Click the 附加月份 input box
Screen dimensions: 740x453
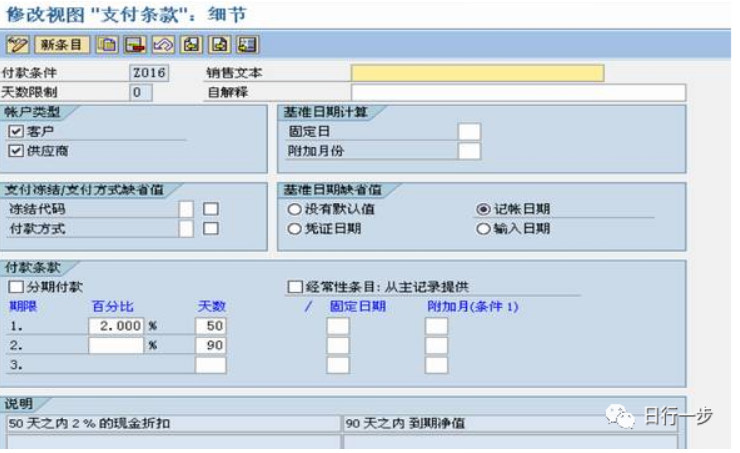[x=469, y=151]
